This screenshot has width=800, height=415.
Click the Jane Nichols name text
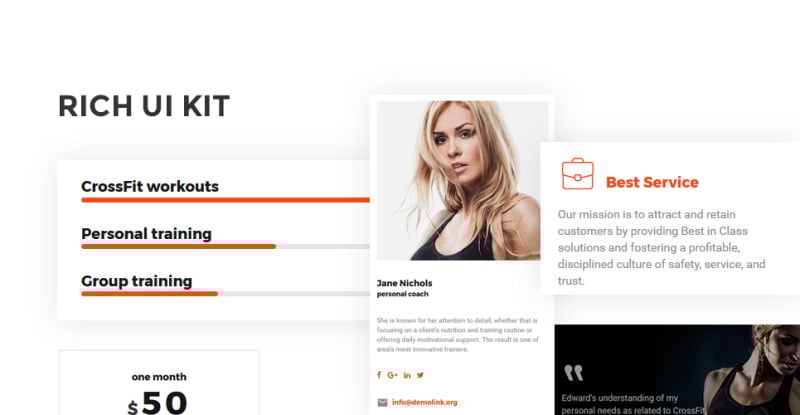click(405, 283)
